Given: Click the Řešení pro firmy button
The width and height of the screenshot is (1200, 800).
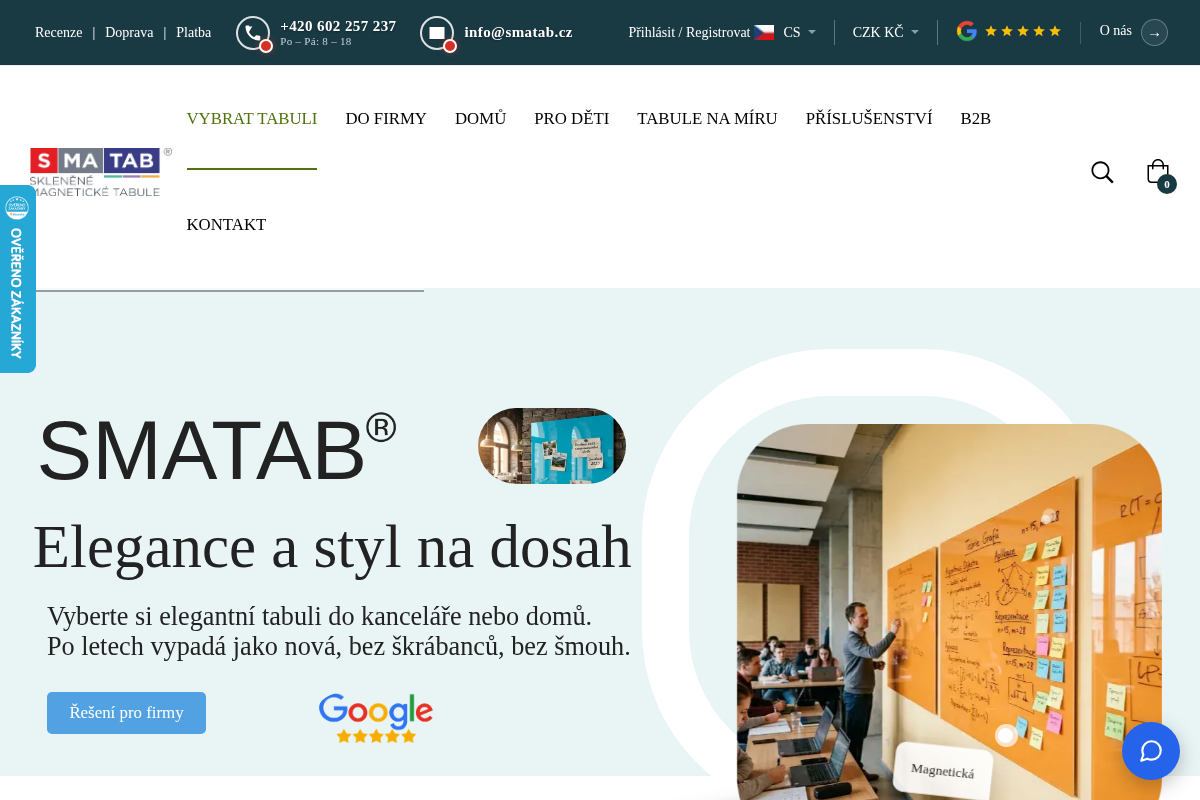Looking at the screenshot, I should (126, 713).
